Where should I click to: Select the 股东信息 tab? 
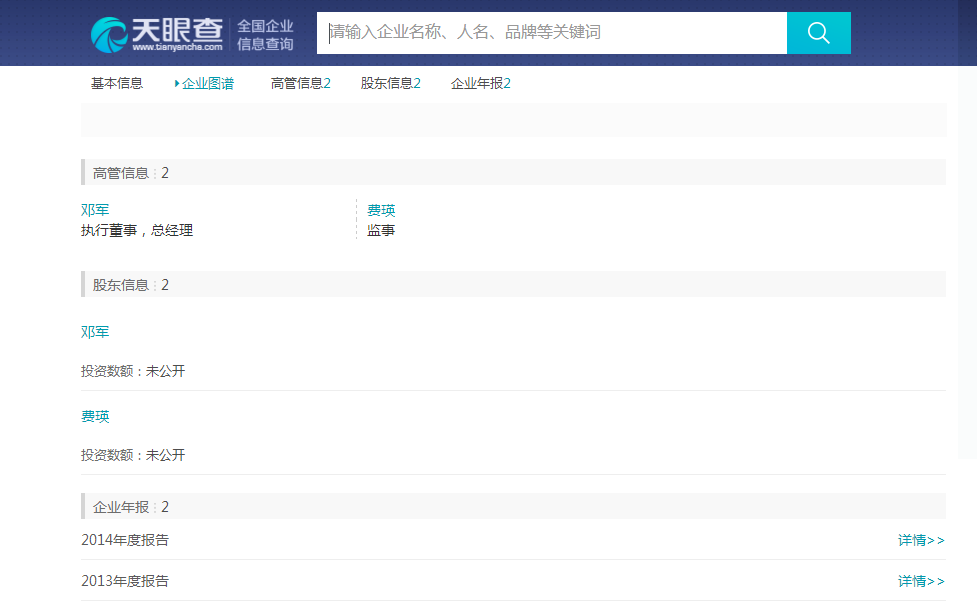390,84
